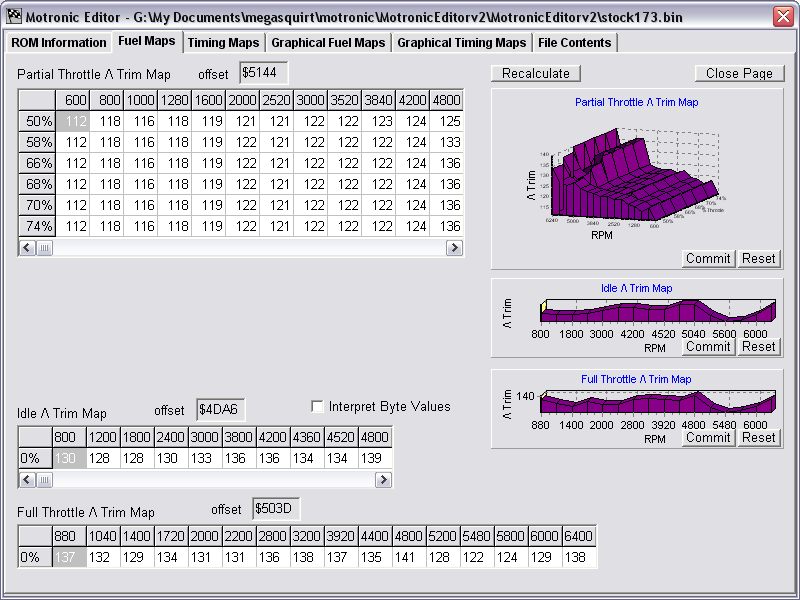The height and width of the screenshot is (600, 800).
Task: Select the 50% row, 600 RPM cell
Action: (x=72, y=121)
